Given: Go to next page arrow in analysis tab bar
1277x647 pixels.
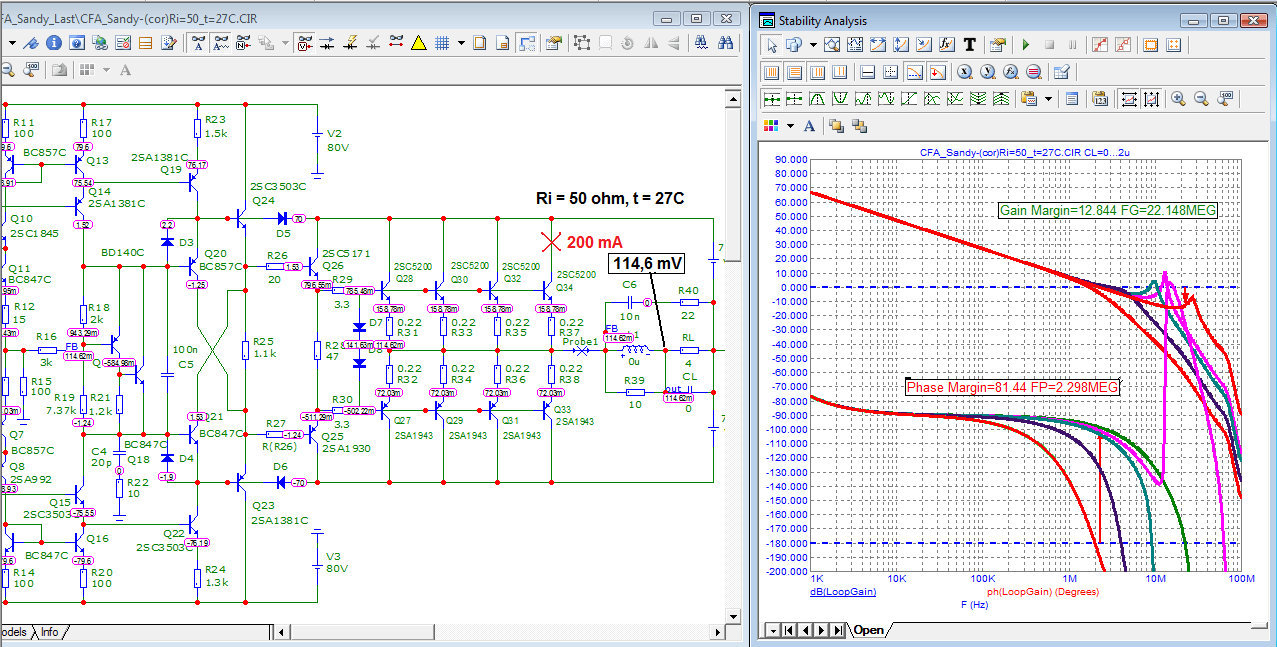Looking at the screenshot, I should click(822, 630).
